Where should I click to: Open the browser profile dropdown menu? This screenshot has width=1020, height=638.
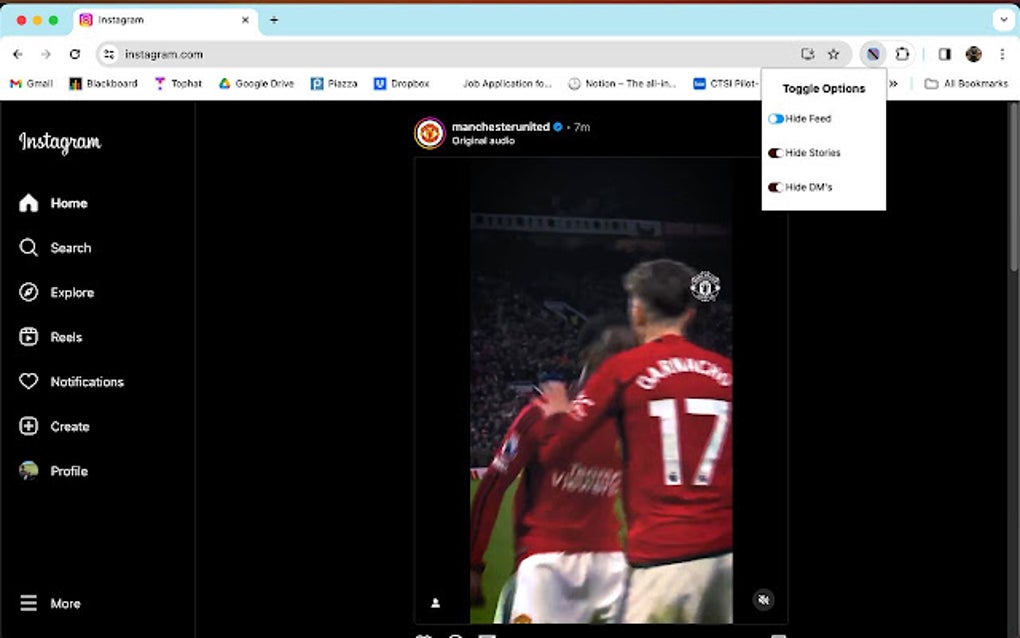(x=973, y=53)
